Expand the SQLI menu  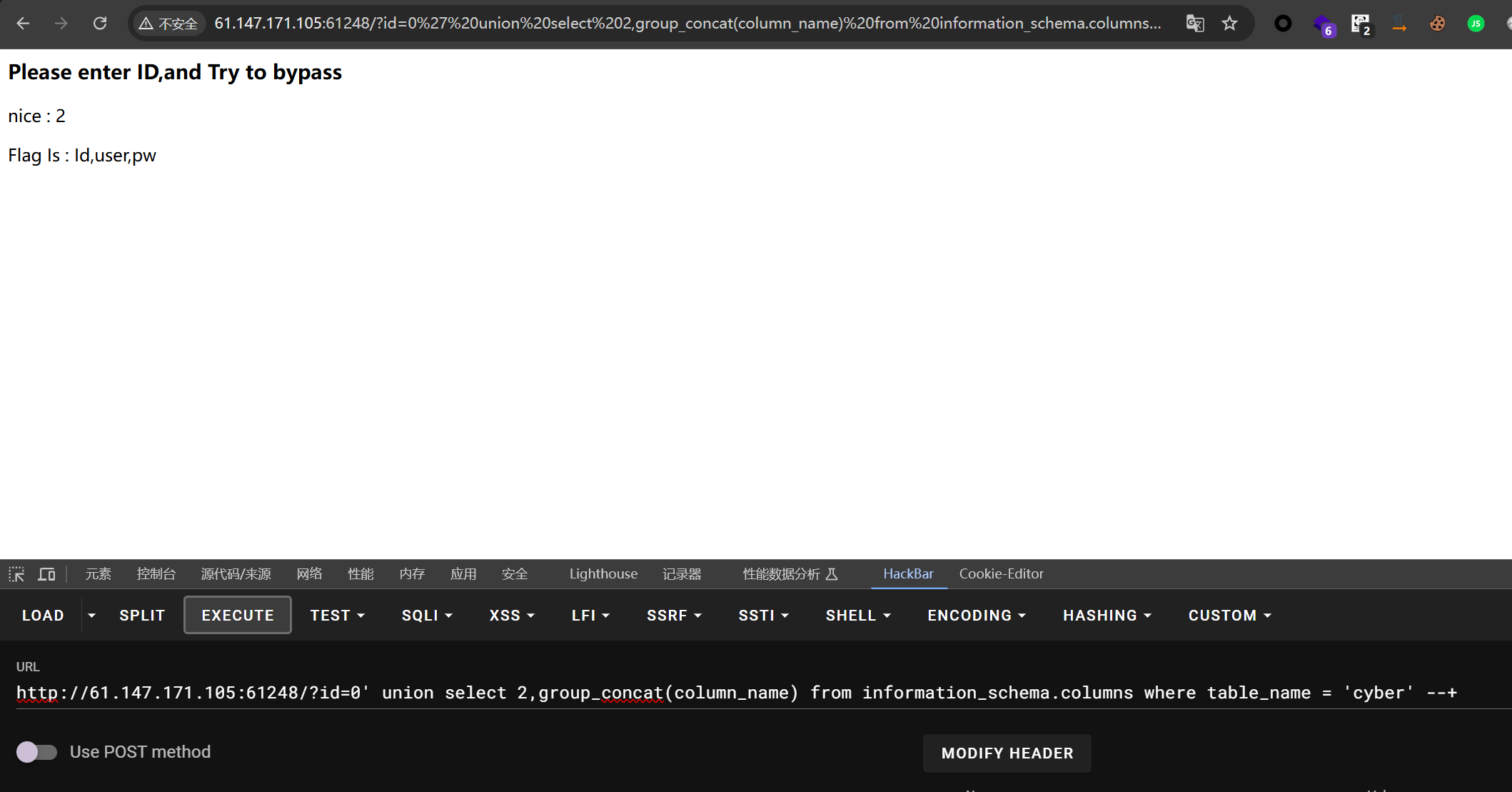(x=427, y=615)
